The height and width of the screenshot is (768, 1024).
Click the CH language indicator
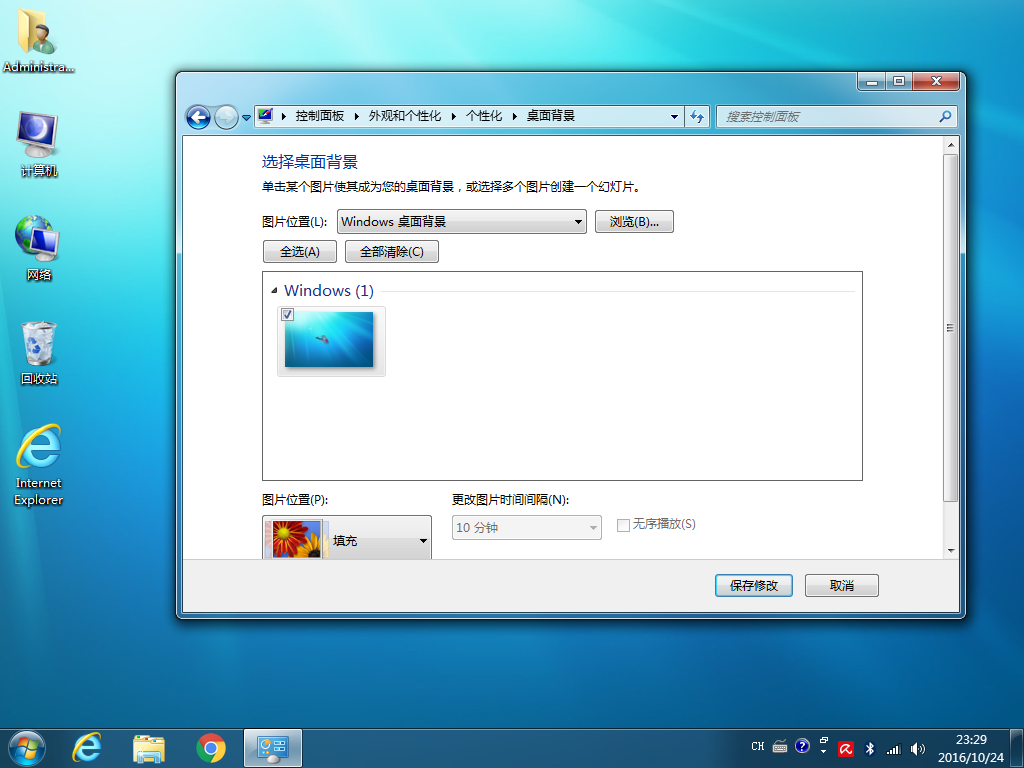pos(758,746)
